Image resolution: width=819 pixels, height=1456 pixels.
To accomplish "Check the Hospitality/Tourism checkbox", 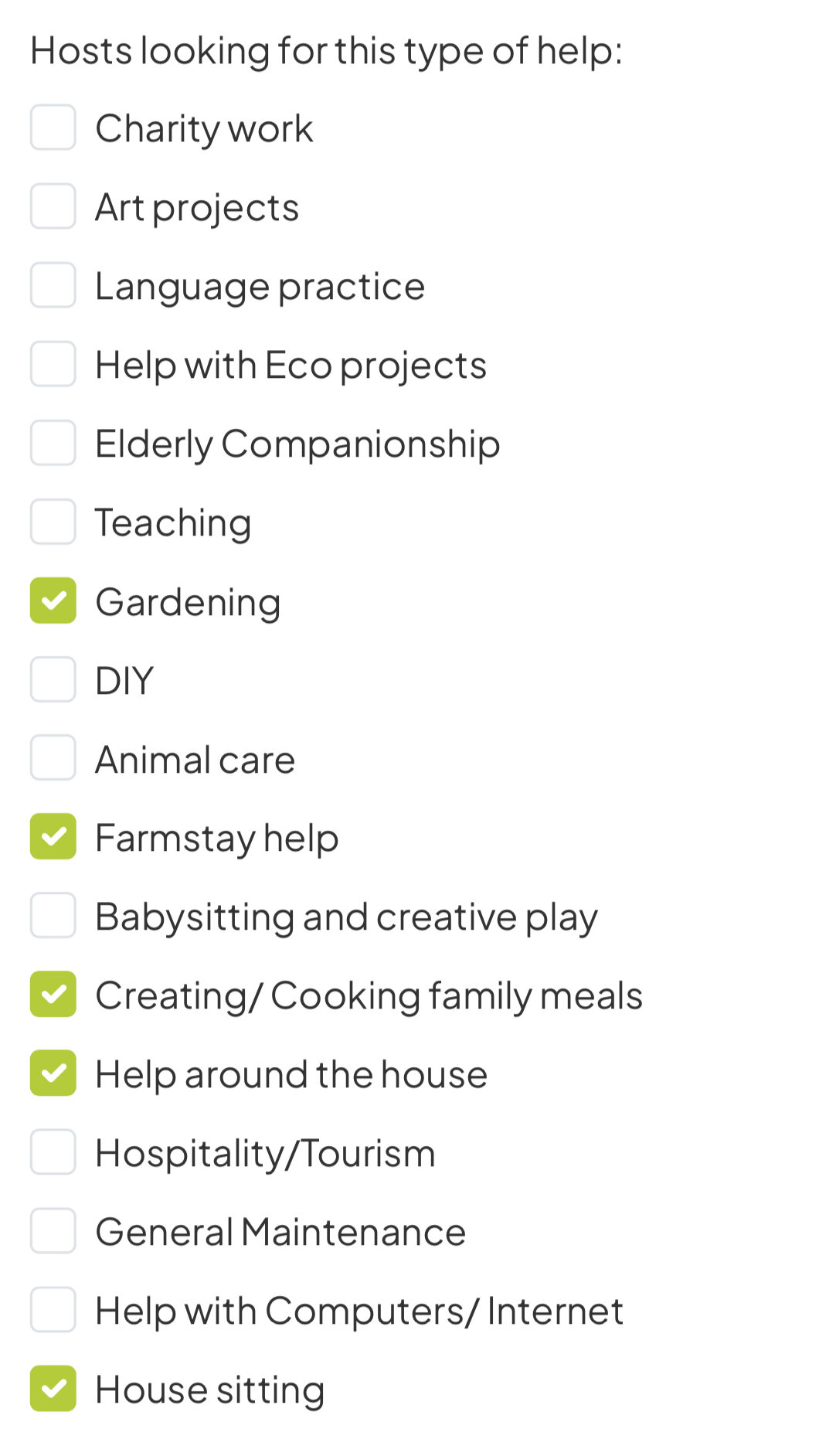I will 53,1152.
